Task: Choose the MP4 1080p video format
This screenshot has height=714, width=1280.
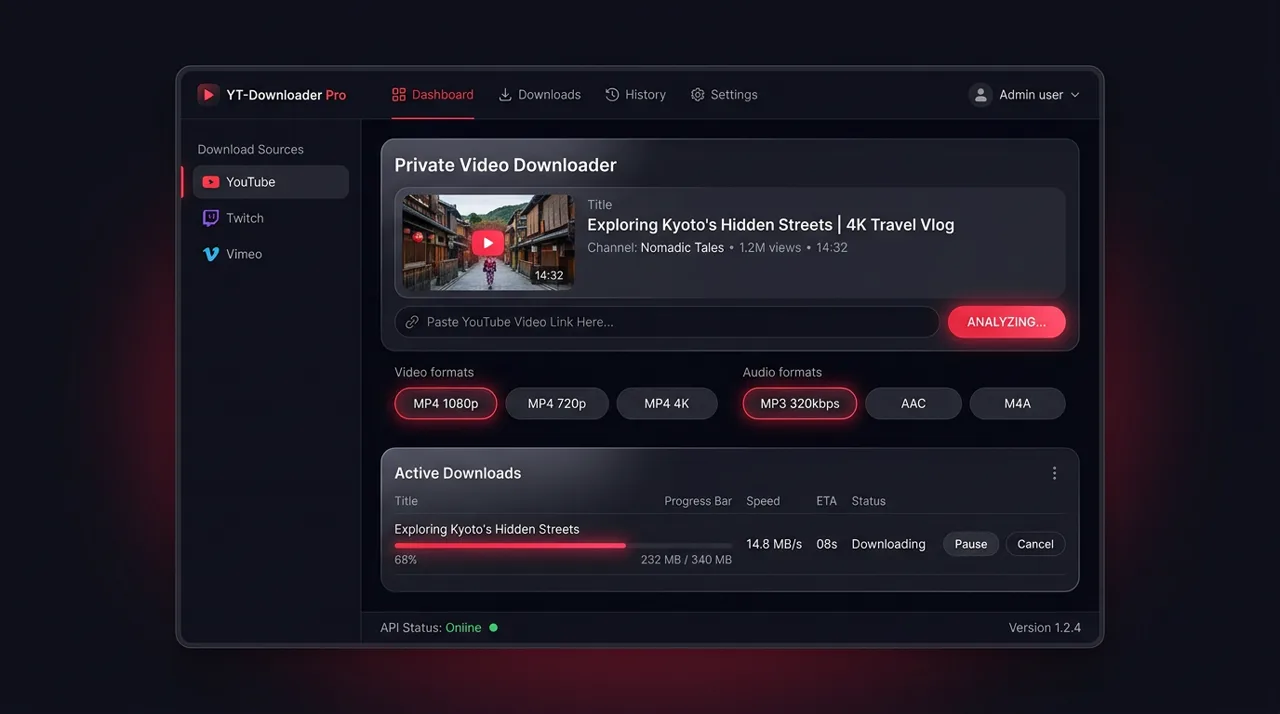Action: pos(446,404)
